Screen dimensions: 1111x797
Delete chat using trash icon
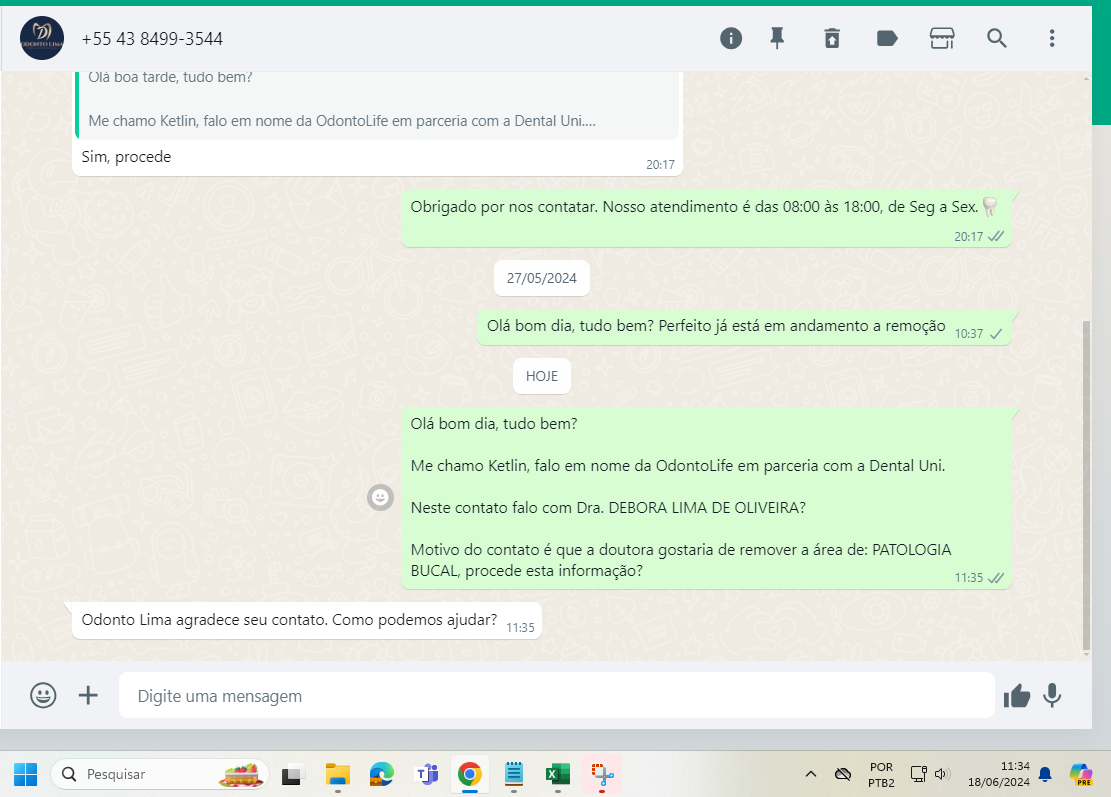pyautogui.click(x=832, y=38)
